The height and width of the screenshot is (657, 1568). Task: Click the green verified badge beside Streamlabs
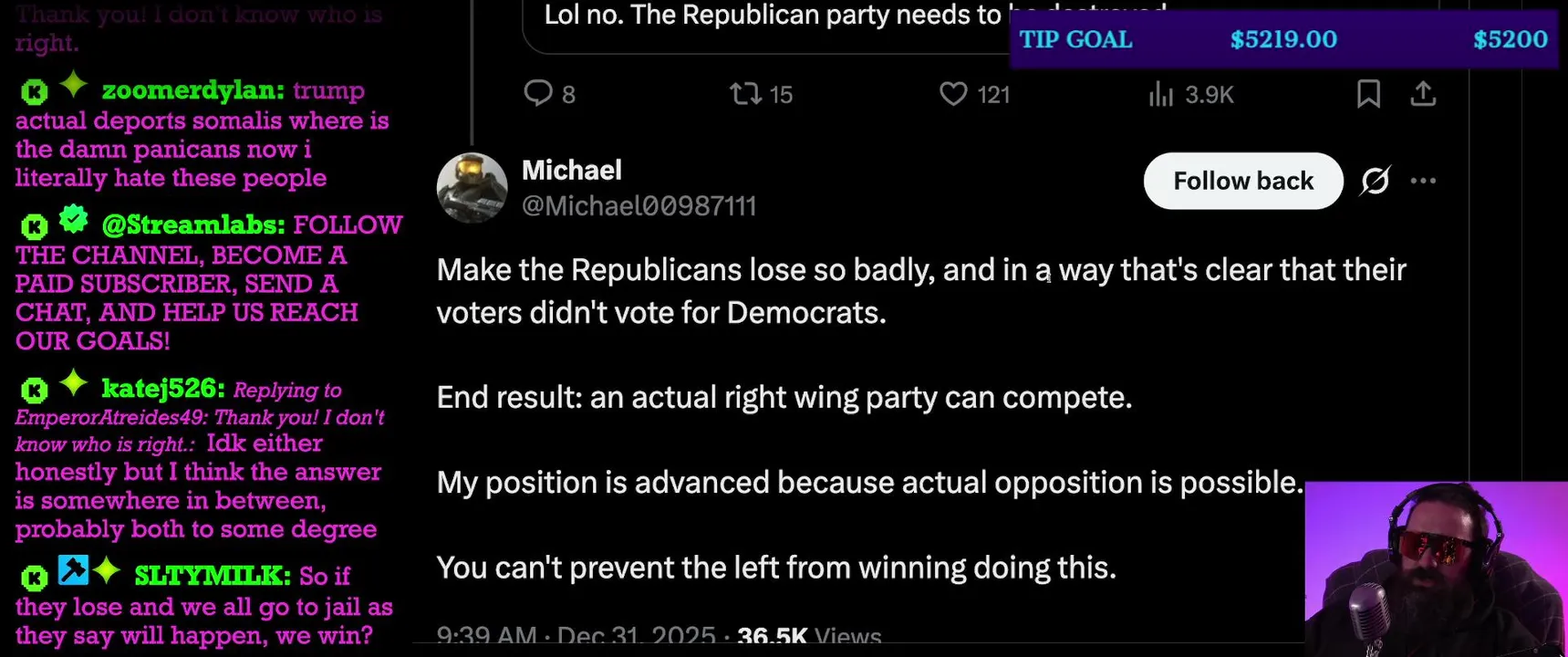click(73, 220)
